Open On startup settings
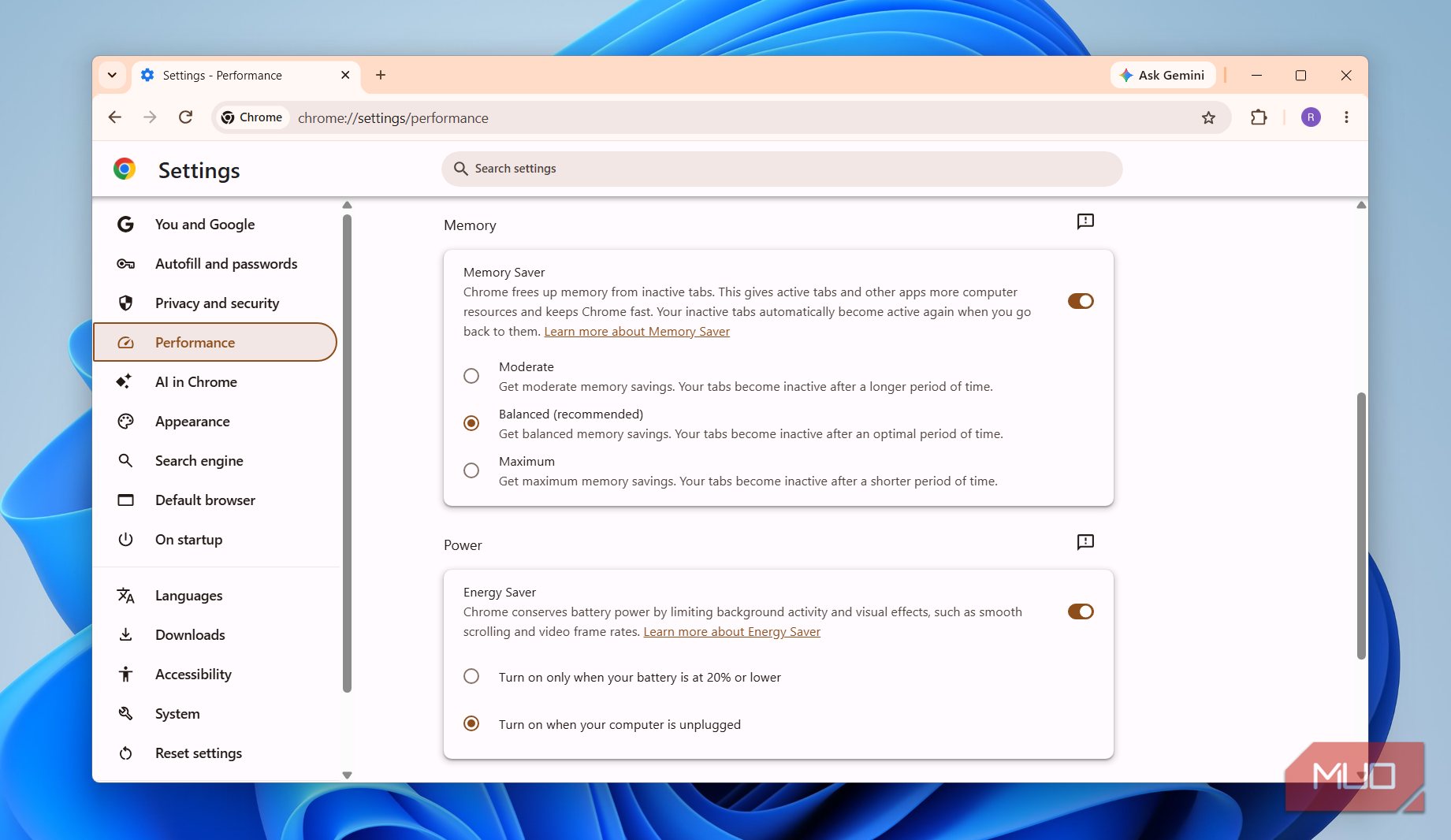Screen dimensions: 1451x840 click(216, 540)
